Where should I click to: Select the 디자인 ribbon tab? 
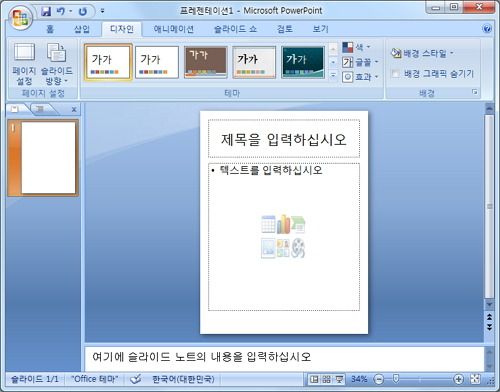pos(122,29)
